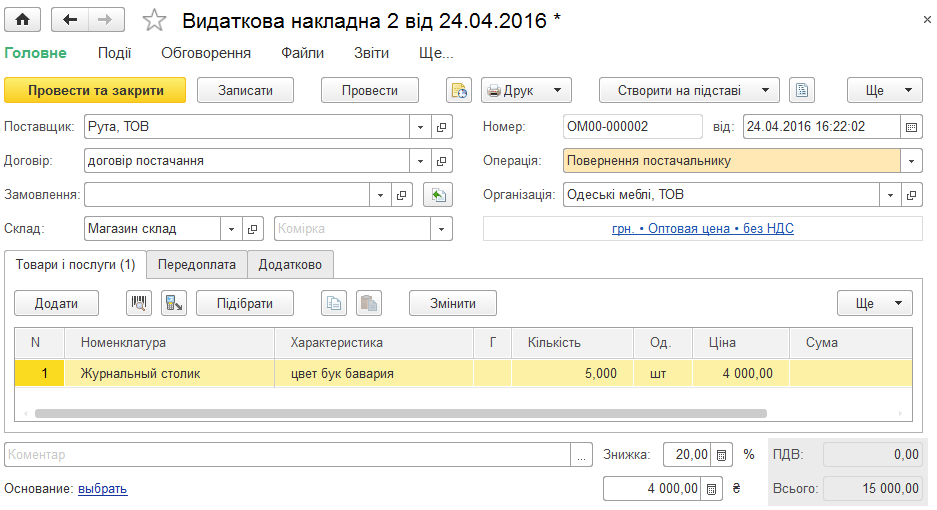Open the document movements report icon
This screenshot has height=510, width=937.
[459, 90]
